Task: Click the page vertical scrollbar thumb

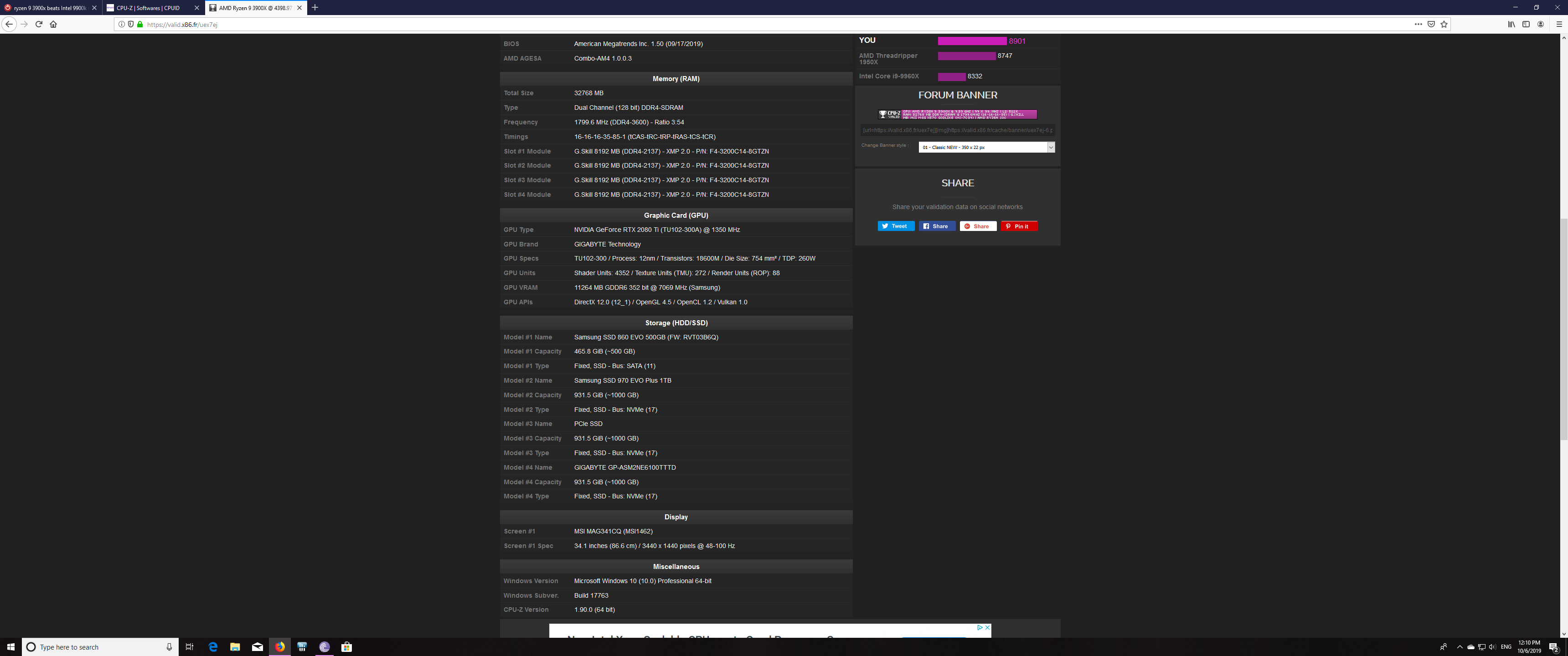Action: tap(1564, 328)
